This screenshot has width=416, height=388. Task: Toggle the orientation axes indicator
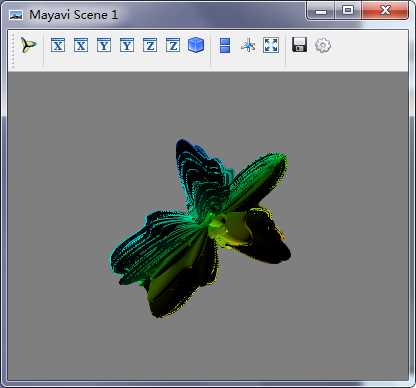pyautogui.click(x=248, y=45)
